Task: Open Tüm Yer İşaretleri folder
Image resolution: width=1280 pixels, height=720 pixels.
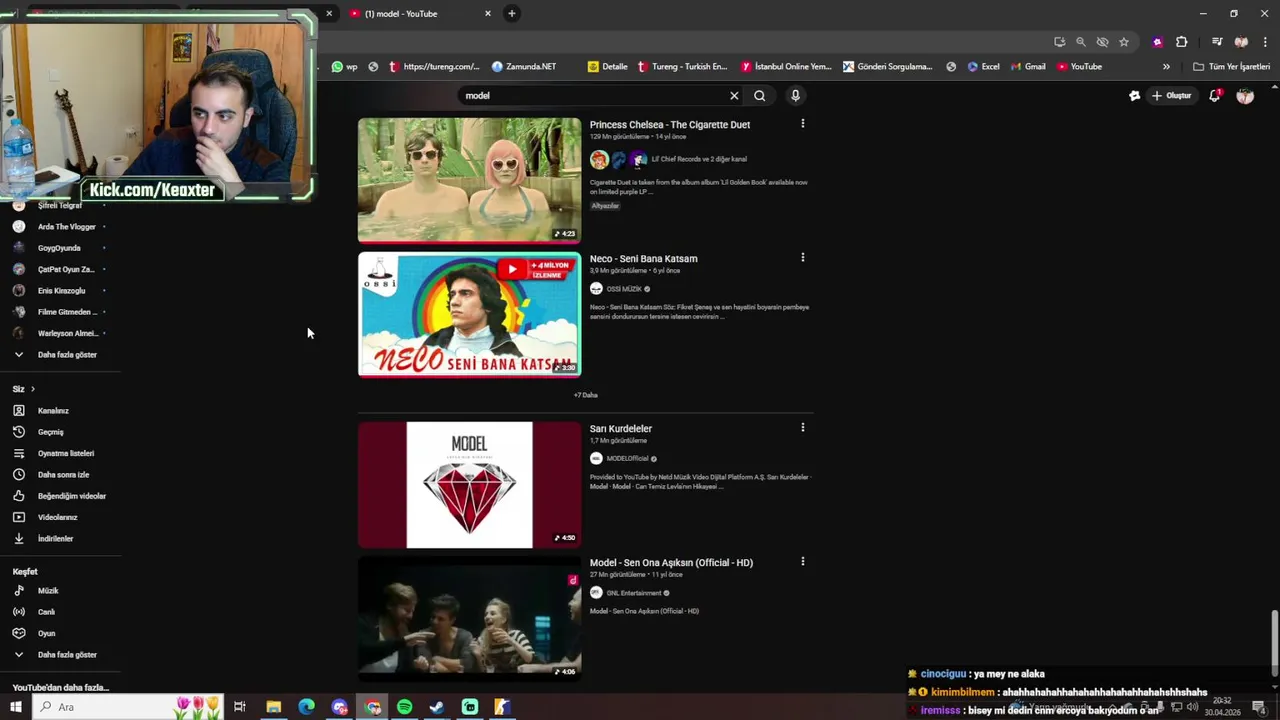Action: [1232, 67]
